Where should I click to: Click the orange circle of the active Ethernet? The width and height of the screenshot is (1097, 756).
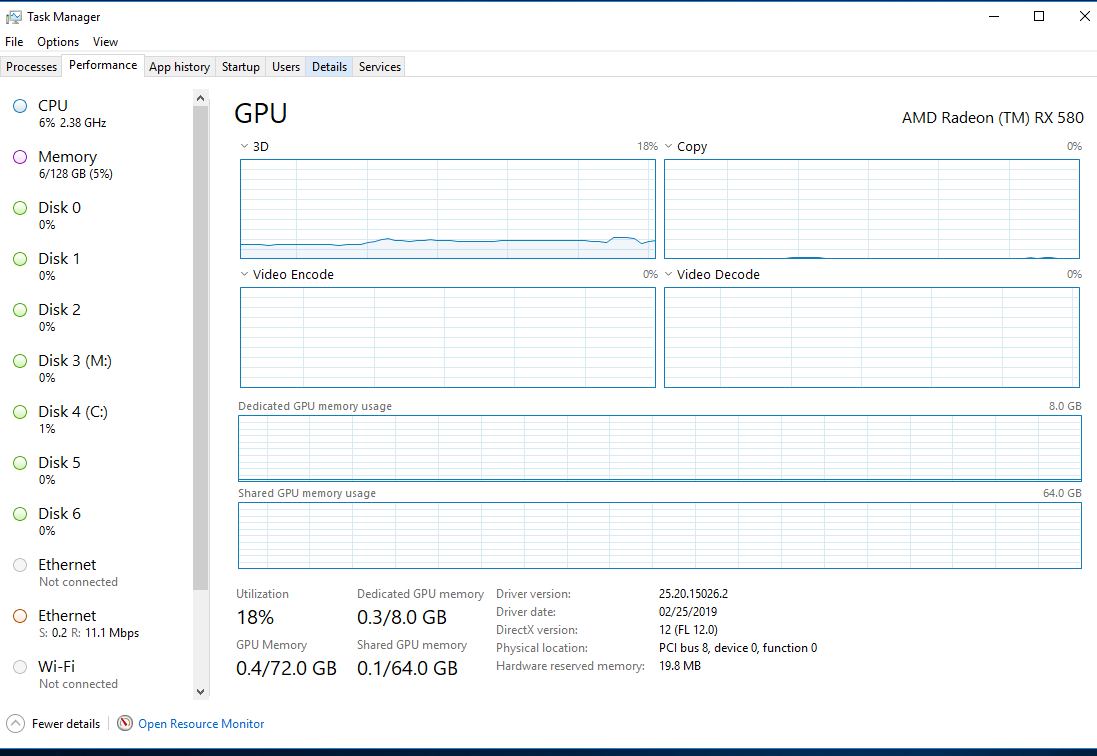point(20,616)
